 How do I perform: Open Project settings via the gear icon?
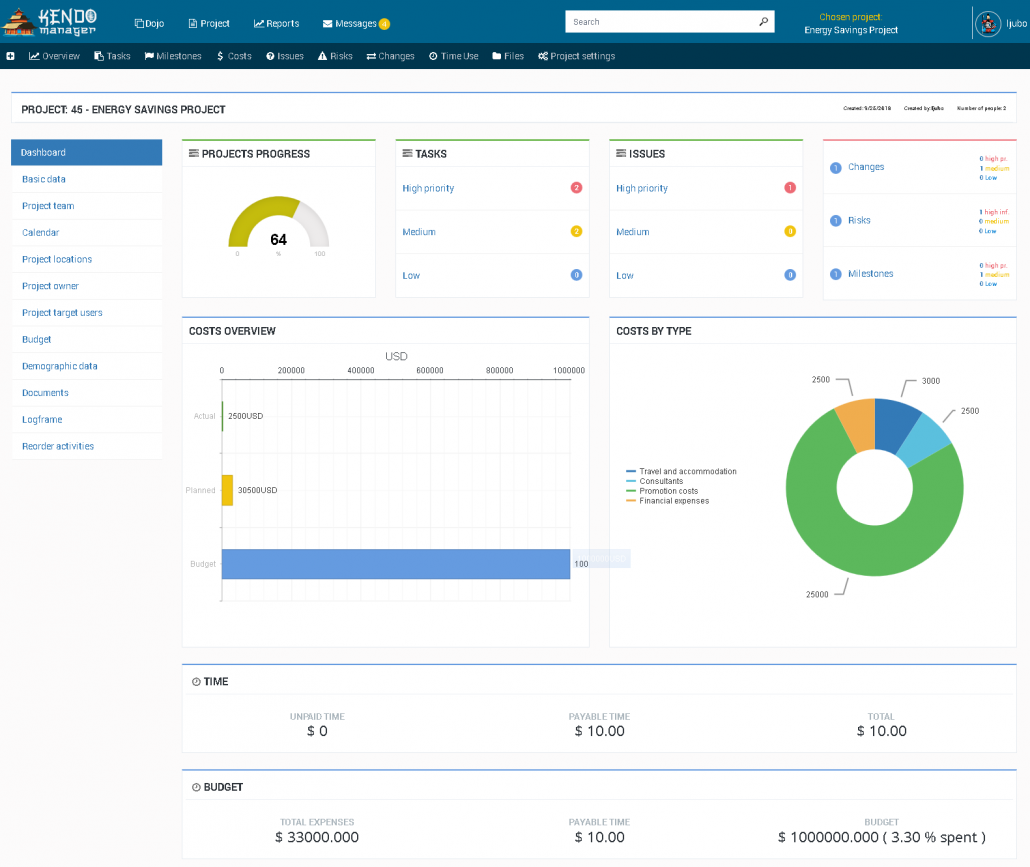coord(543,56)
